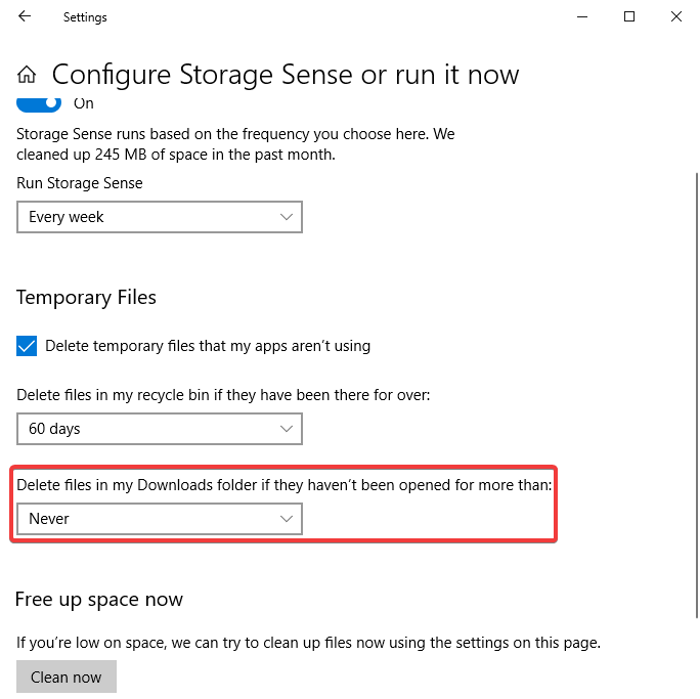Image resolution: width=700 pixels, height=699 pixels.
Task: Open the recycle bin '60 days' dropdown
Action: (159, 429)
